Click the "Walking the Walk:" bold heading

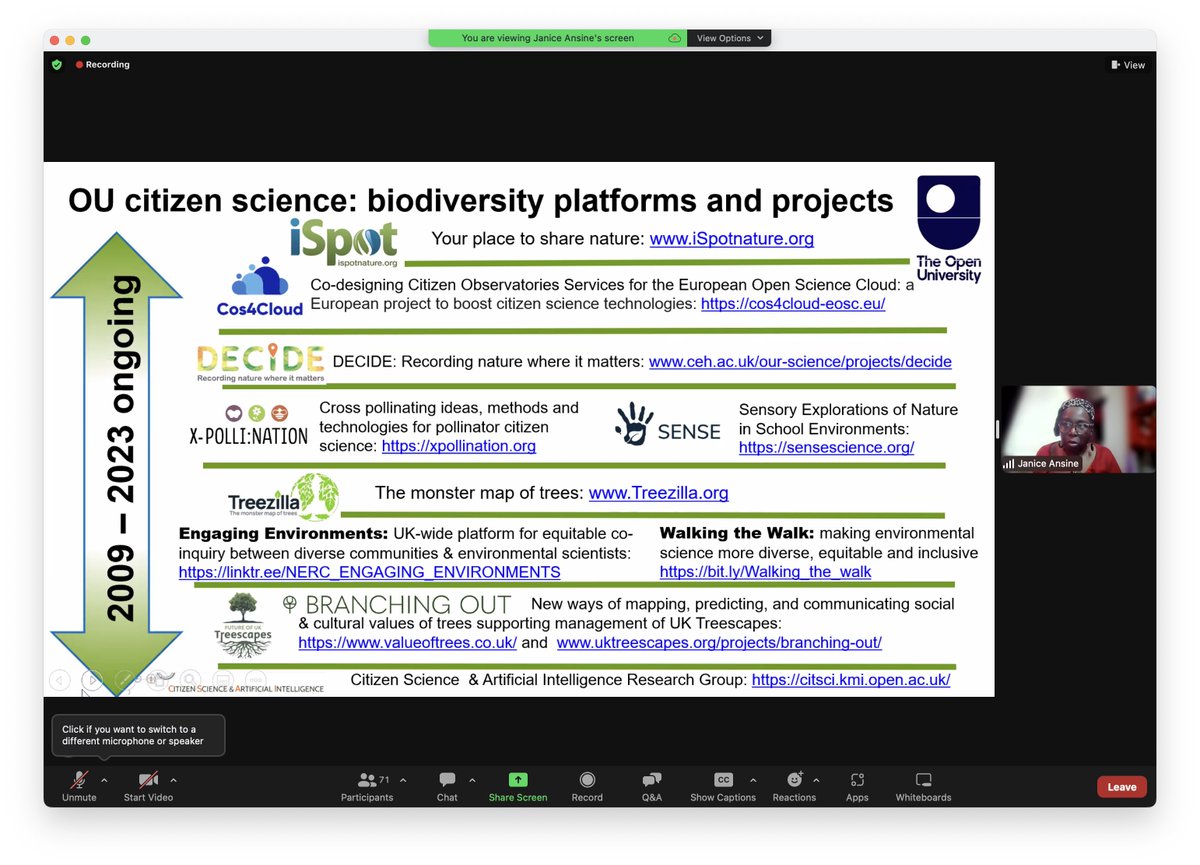tap(736, 533)
